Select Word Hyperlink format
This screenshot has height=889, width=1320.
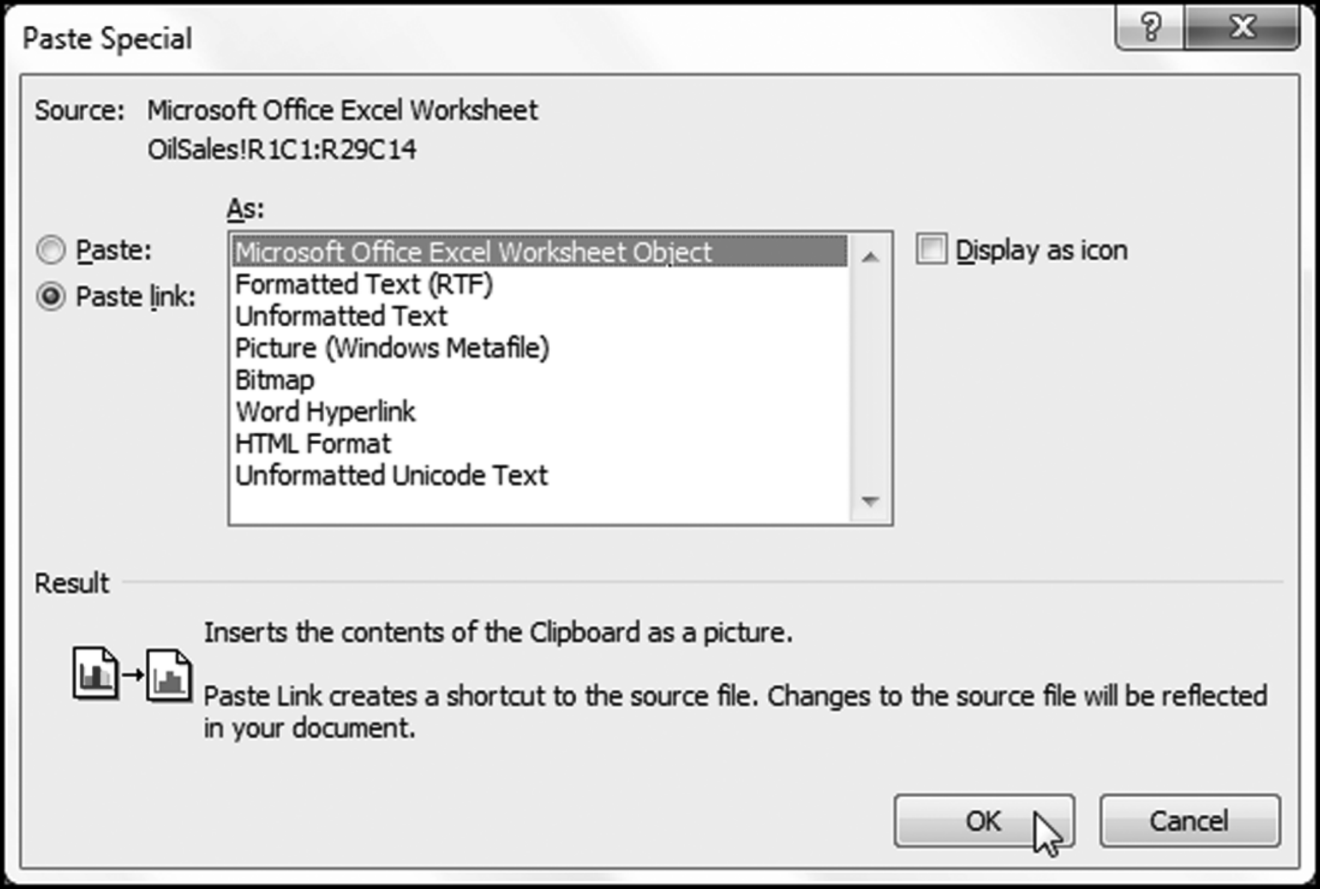pos(325,412)
